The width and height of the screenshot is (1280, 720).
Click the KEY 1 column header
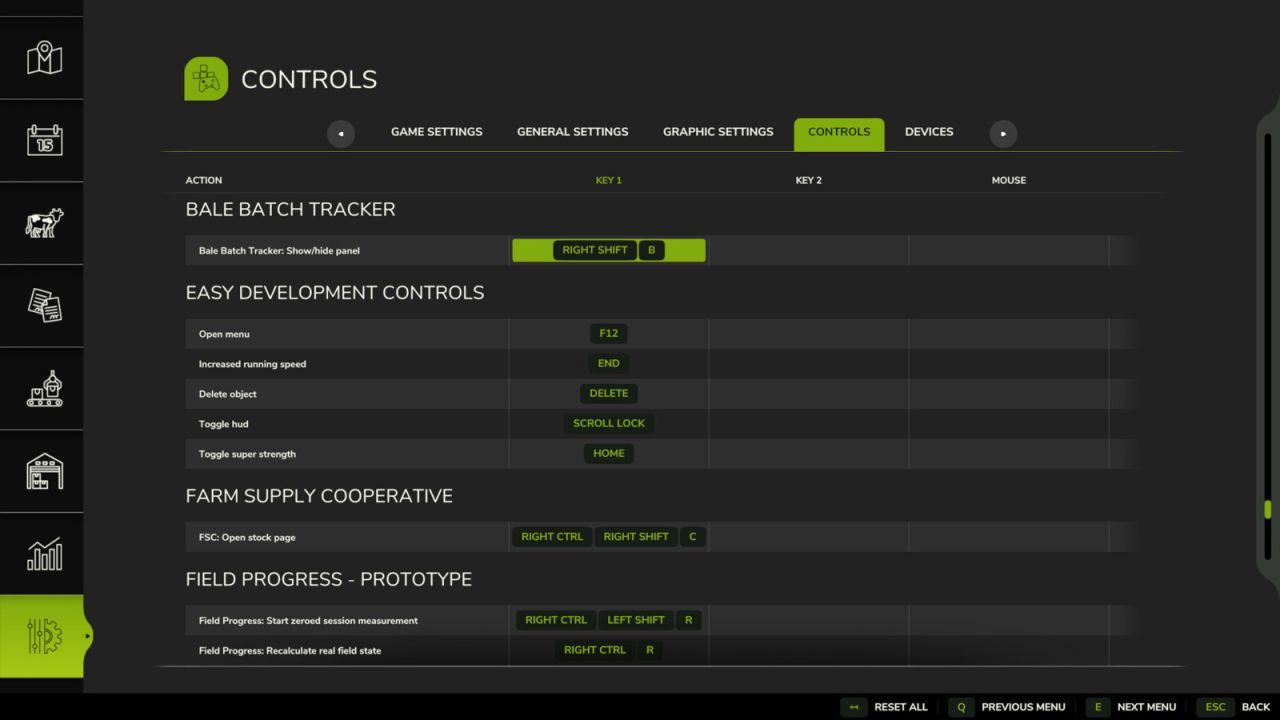tap(609, 180)
